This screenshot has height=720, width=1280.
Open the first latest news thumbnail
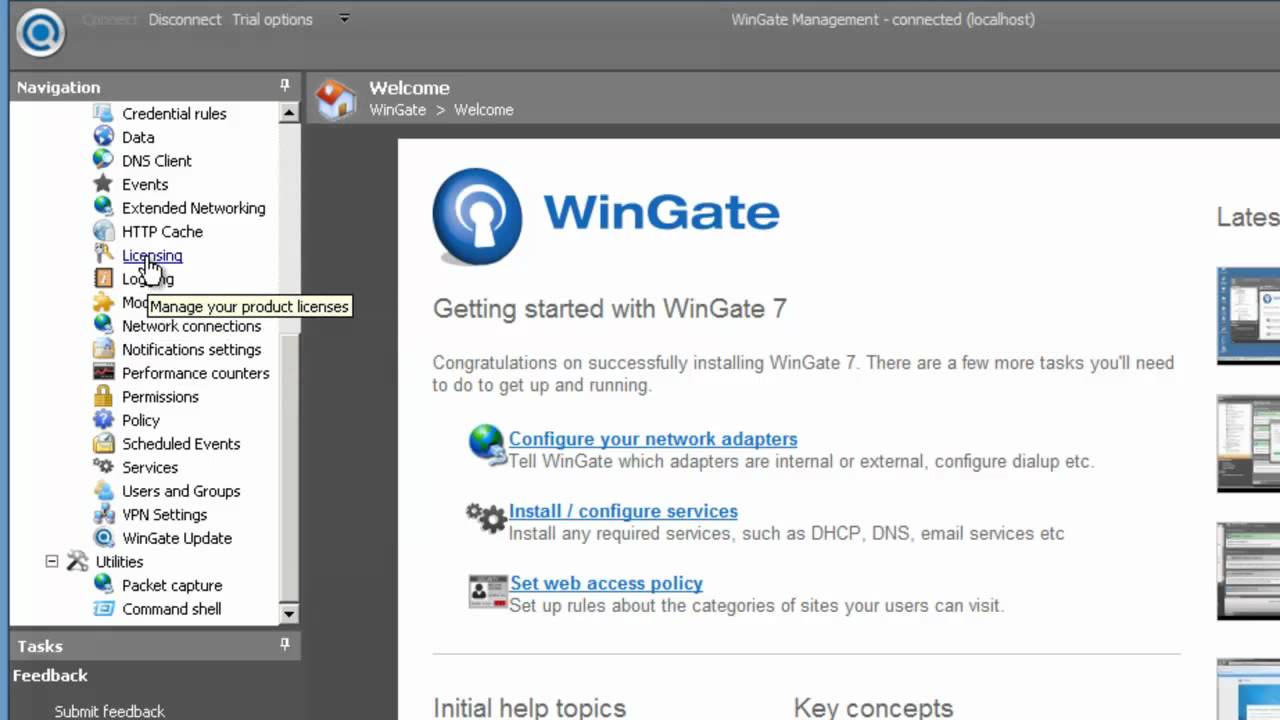click(x=1248, y=316)
